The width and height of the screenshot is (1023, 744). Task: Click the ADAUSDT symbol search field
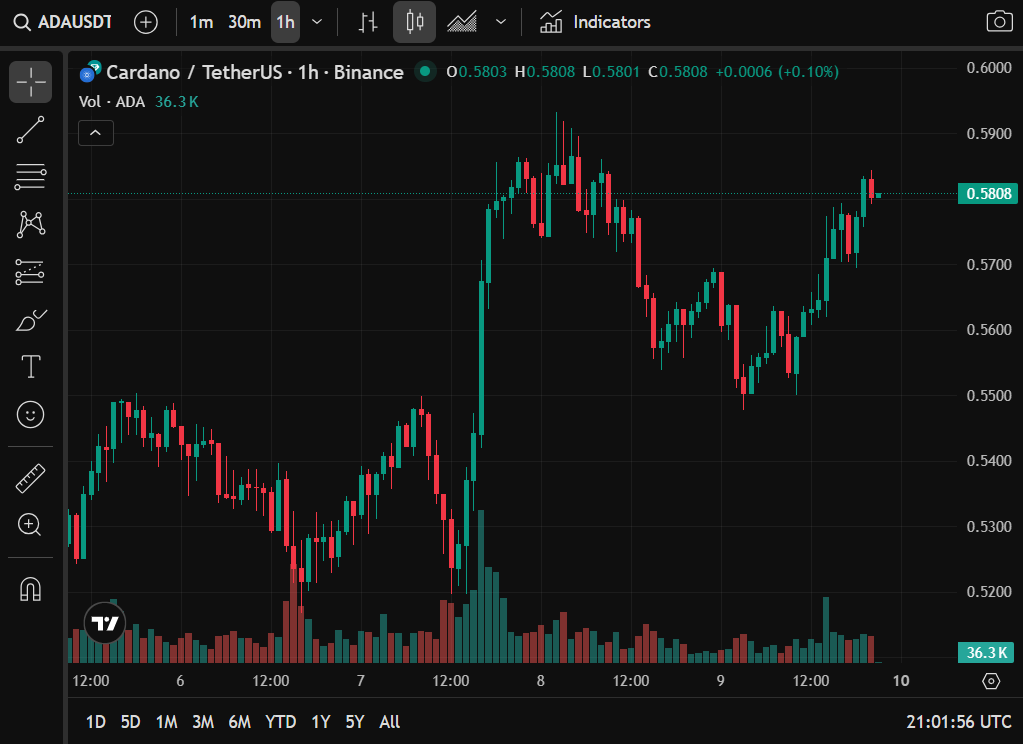(x=64, y=22)
